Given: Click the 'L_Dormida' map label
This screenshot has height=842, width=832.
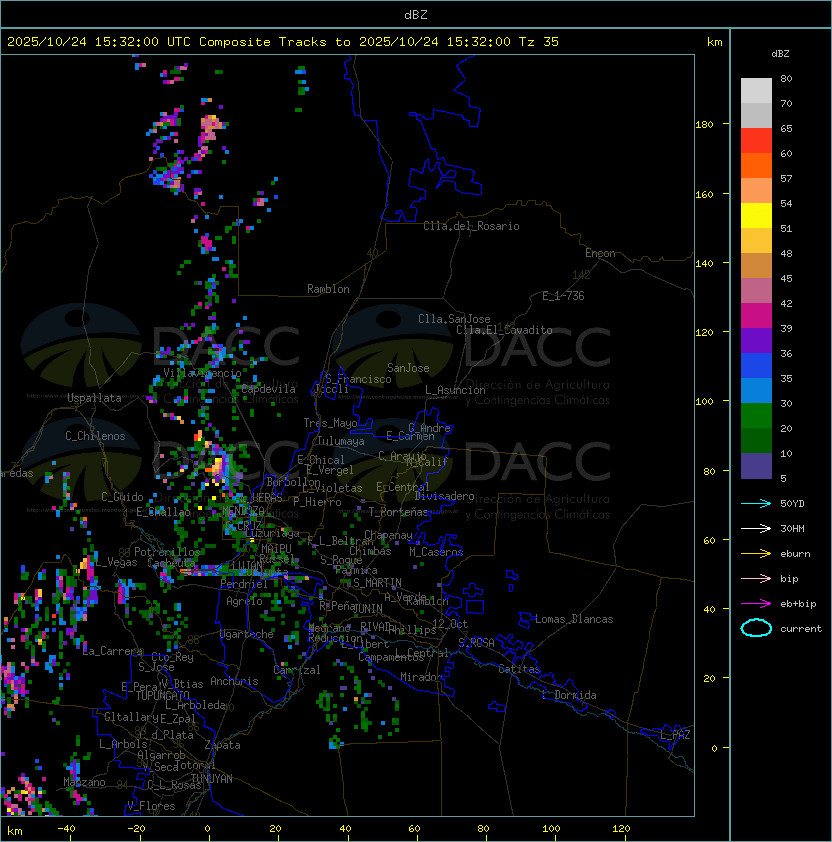Looking at the screenshot, I should [569, 695].
